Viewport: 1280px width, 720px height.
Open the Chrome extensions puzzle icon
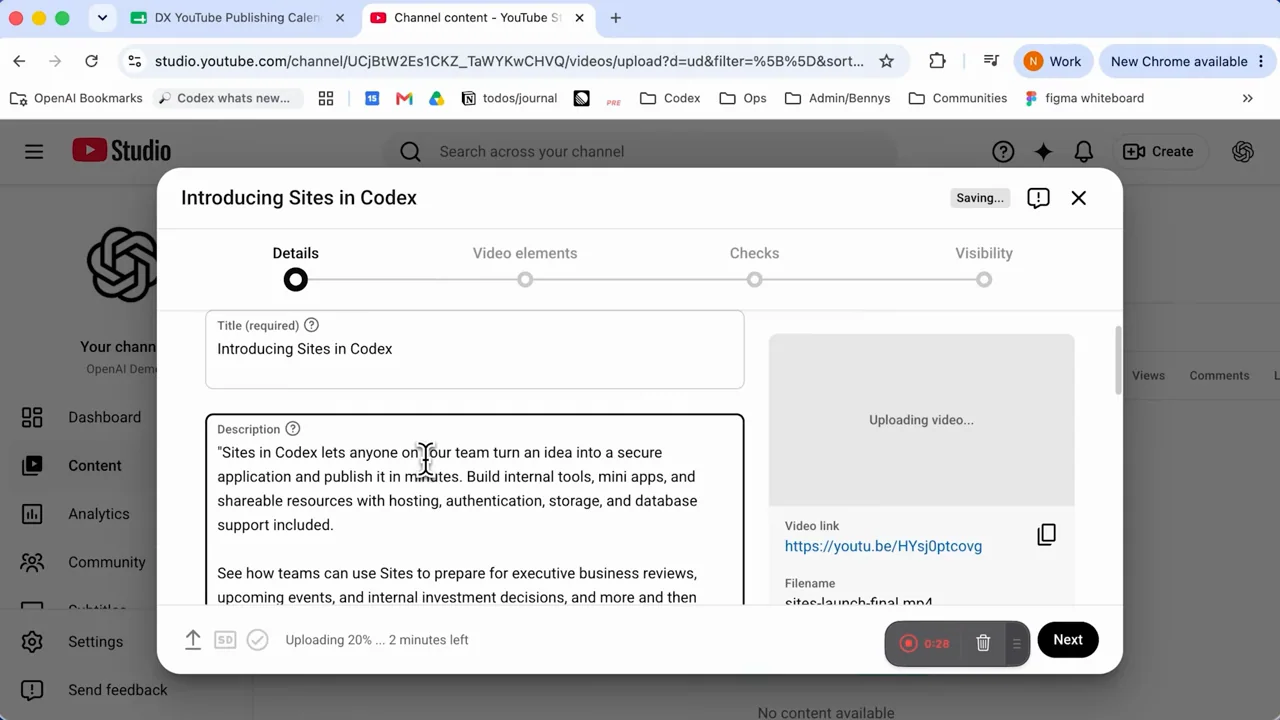coord(937,61)
